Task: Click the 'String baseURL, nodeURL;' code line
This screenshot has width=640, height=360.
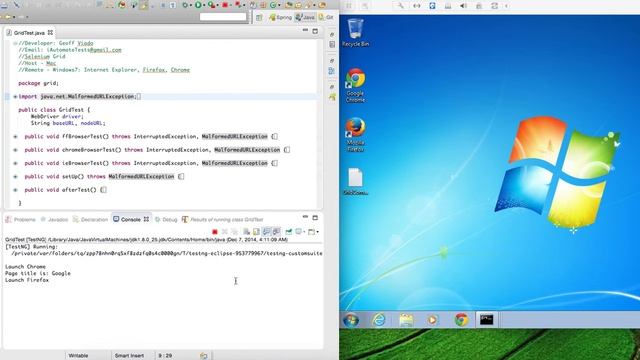Action: click(x=68, y=123)
